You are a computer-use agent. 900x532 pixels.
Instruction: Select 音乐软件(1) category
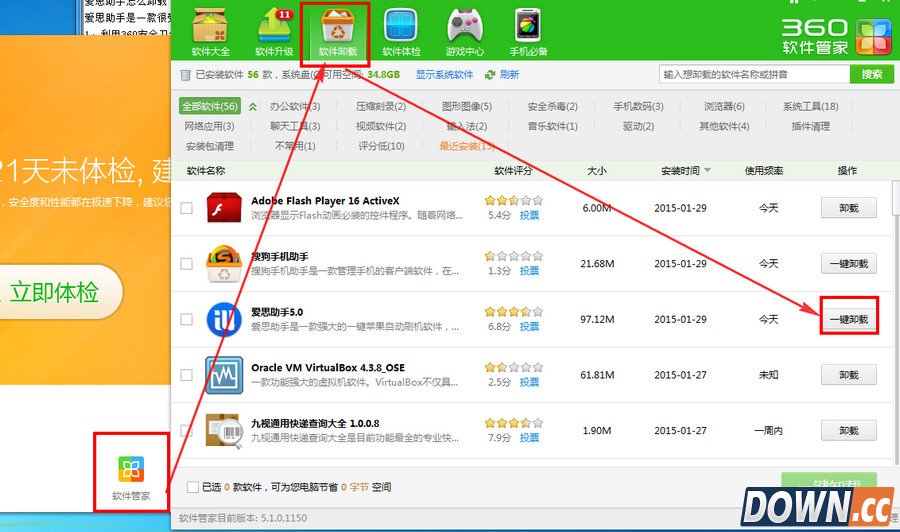tap(553, 126)
